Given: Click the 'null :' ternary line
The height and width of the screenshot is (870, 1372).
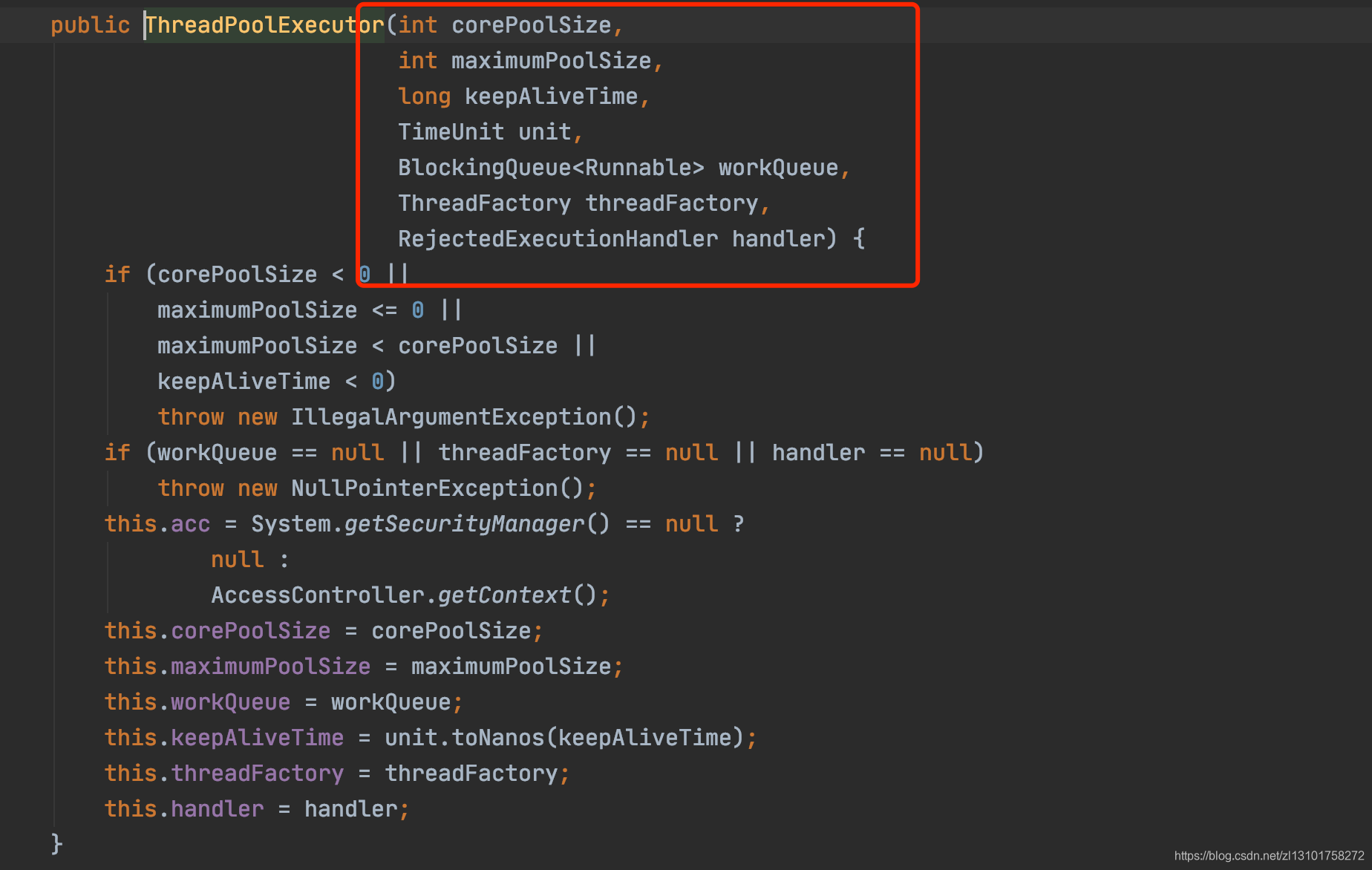Looking at the screenshot, I should point(250,560).
